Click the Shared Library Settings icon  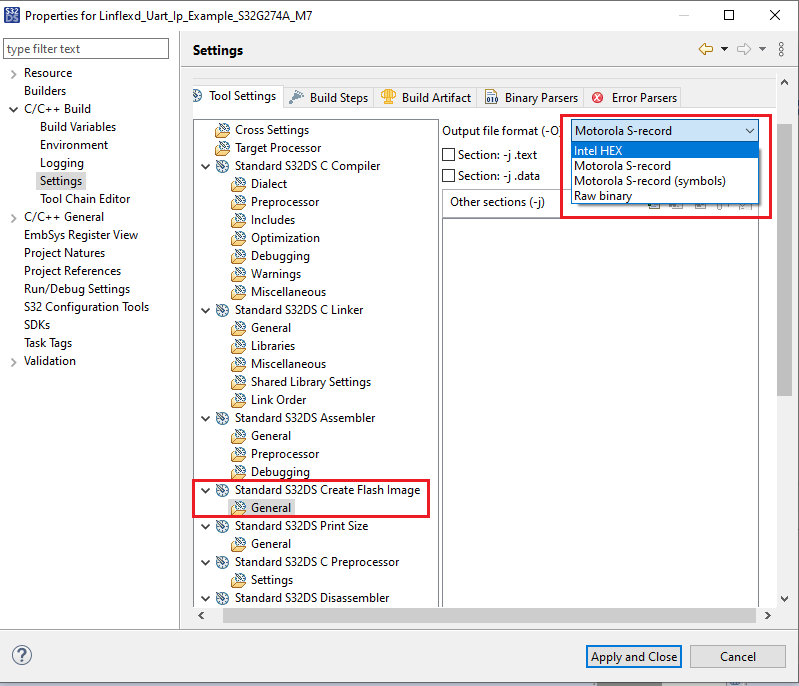pos(238,382)
